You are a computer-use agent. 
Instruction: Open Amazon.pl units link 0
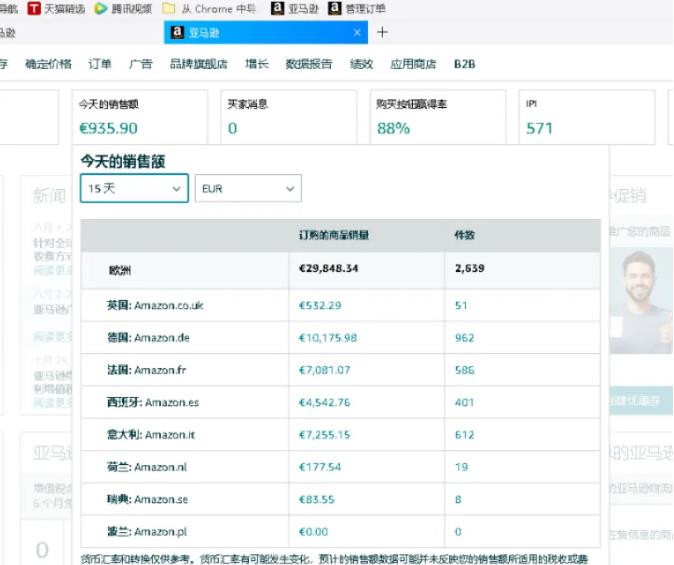tap(458, 532)
